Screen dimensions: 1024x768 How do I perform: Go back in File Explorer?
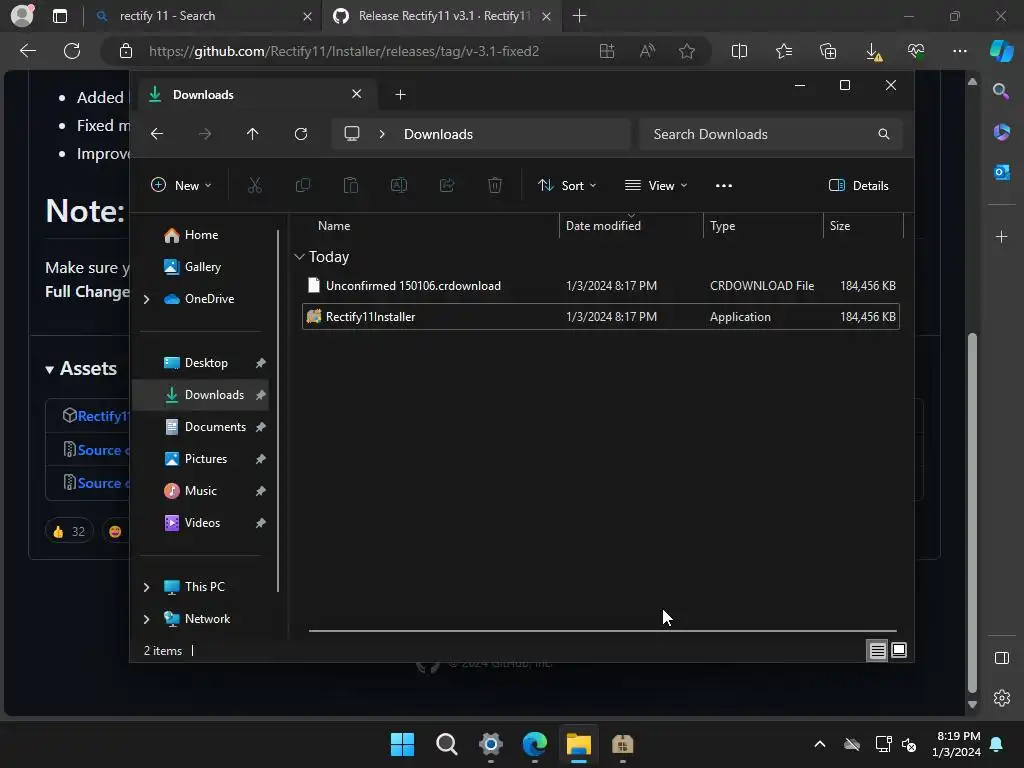point(157,134)
